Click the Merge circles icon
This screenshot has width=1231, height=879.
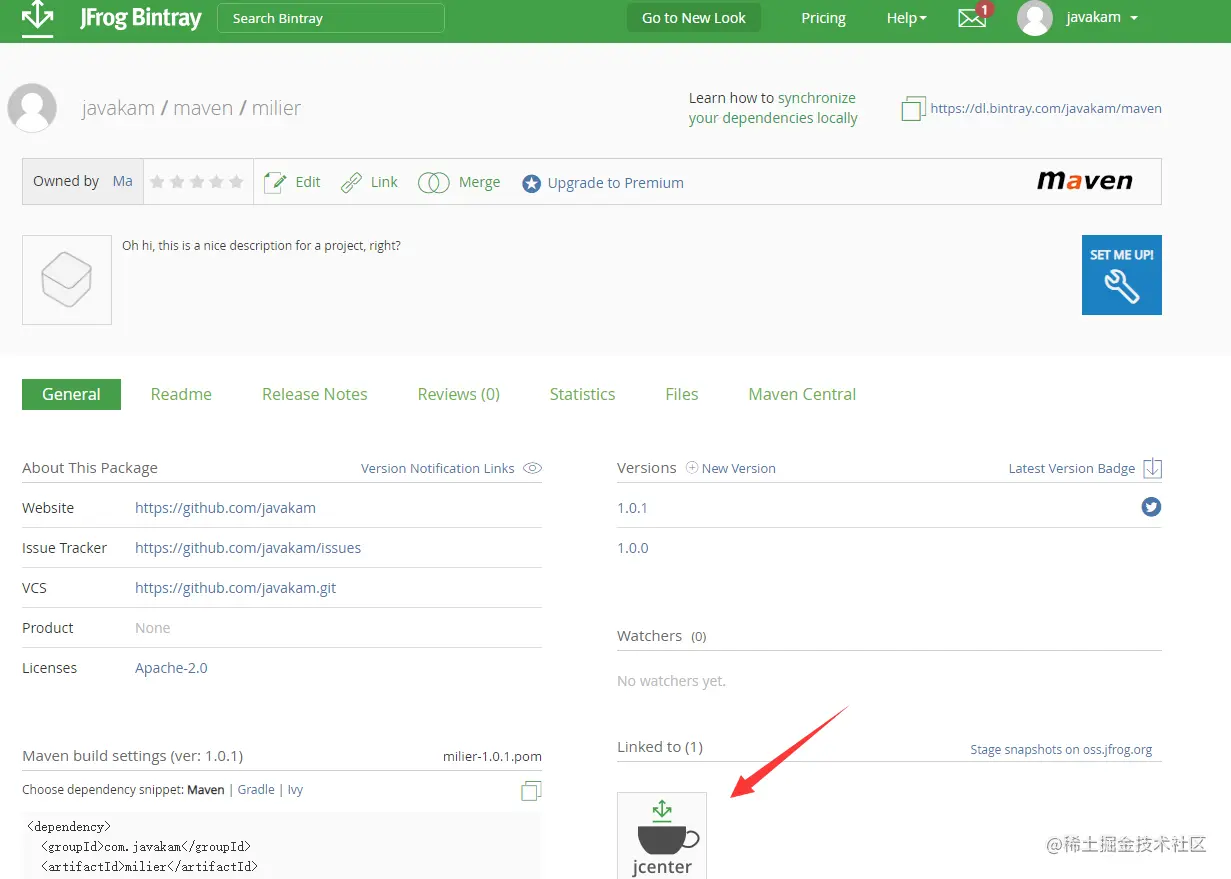pyautogui.click(x=433, y=182)
